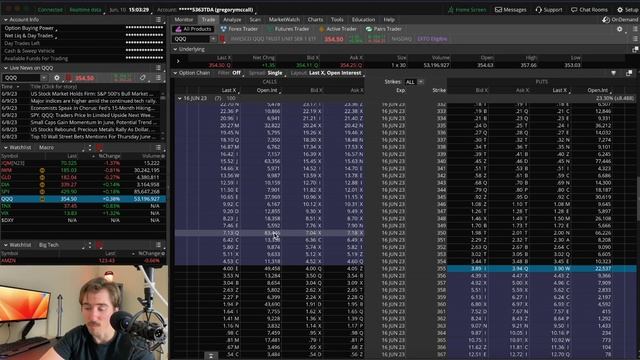
Task: Open the Pairs Trader subtab
Action: [384, 29]
